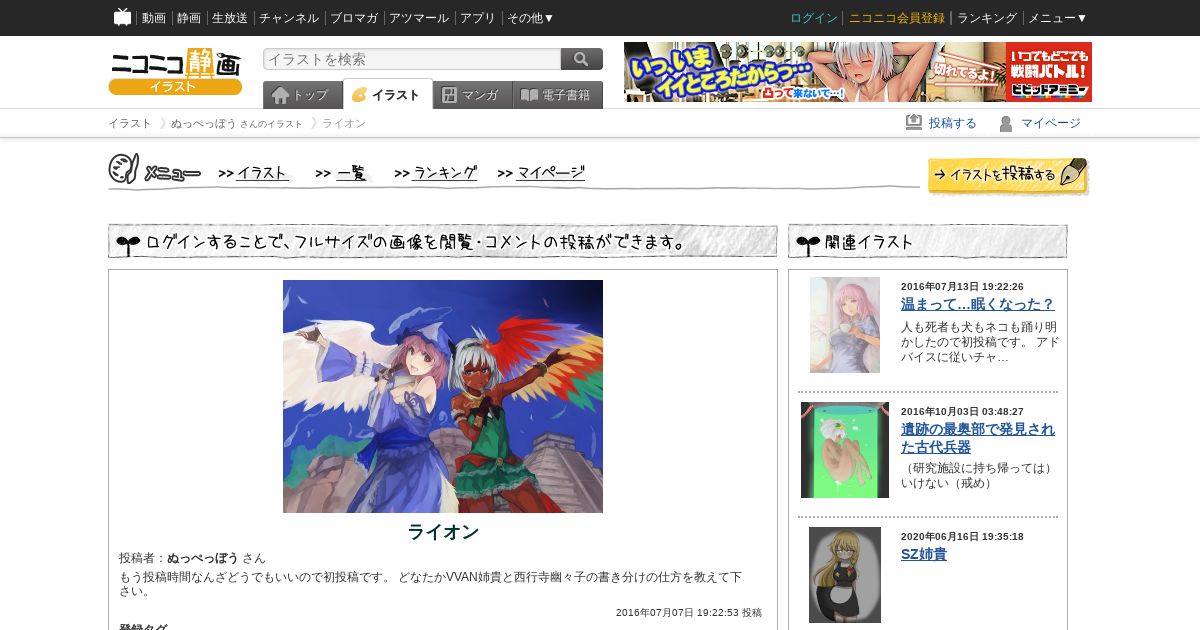Click the Niconico TV icon in top bar
Image resolution: width=1200 pixels, height=630 pixels.
123,17
